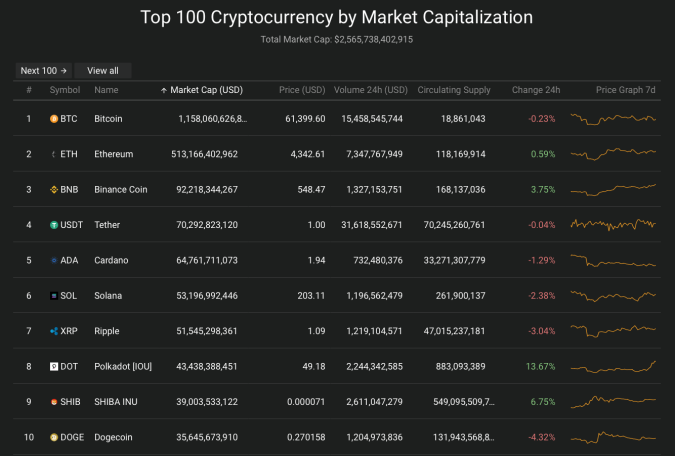Click Dogecoin change -4.32%
This screenshot has height=456, width=675.
(x=542, y=437)
